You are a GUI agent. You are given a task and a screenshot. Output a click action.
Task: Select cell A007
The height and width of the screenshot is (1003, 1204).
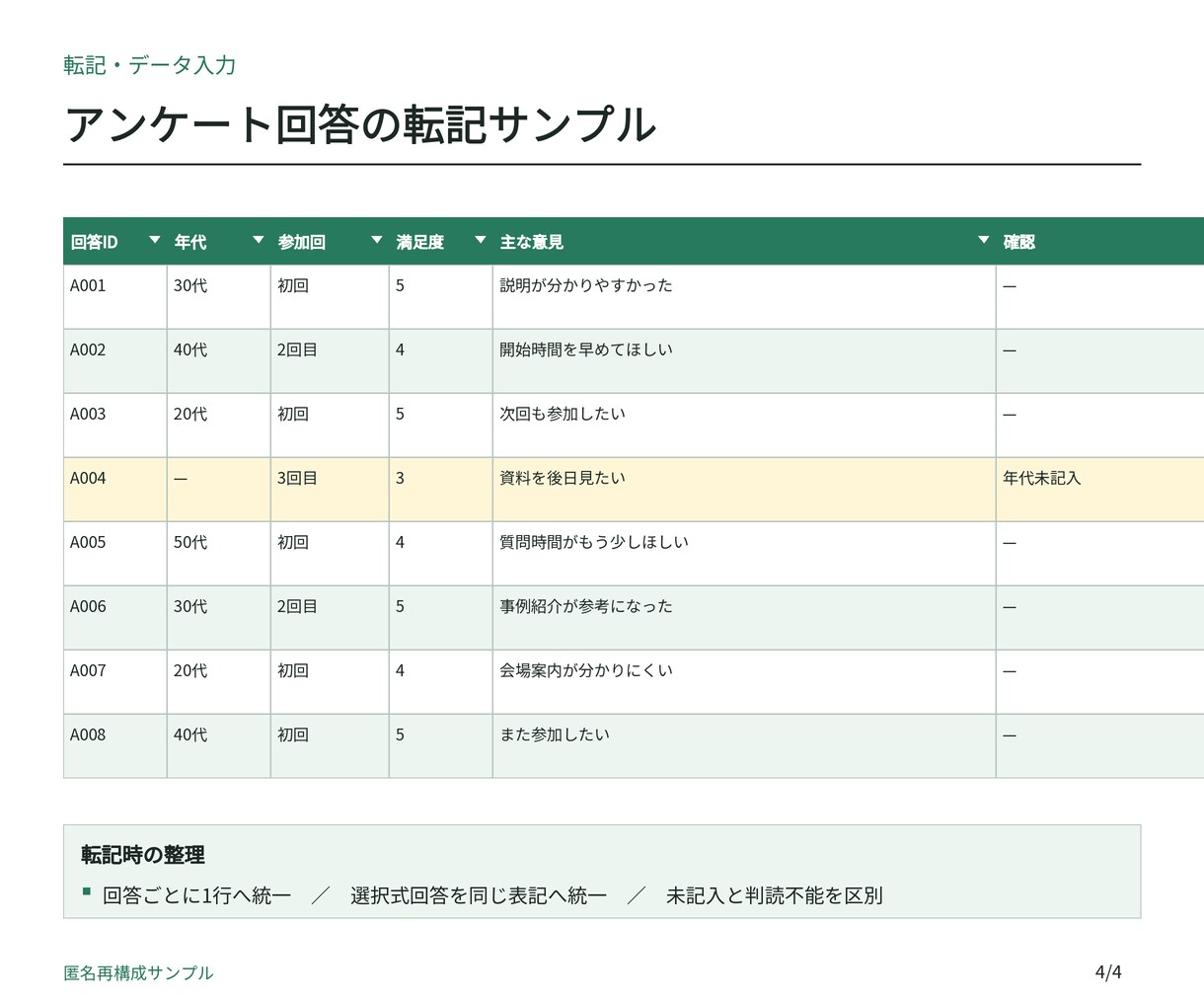click(115, 682)
